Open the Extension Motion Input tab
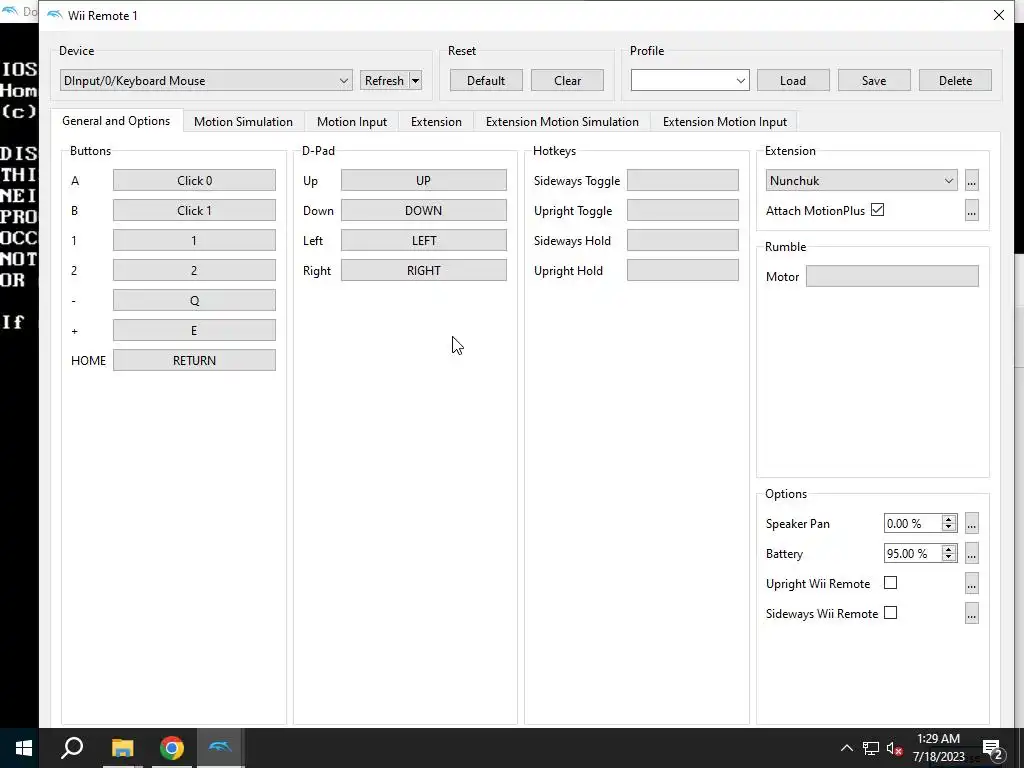The height and width of the screenshot is (768, 1024). [x=725, y=121]
